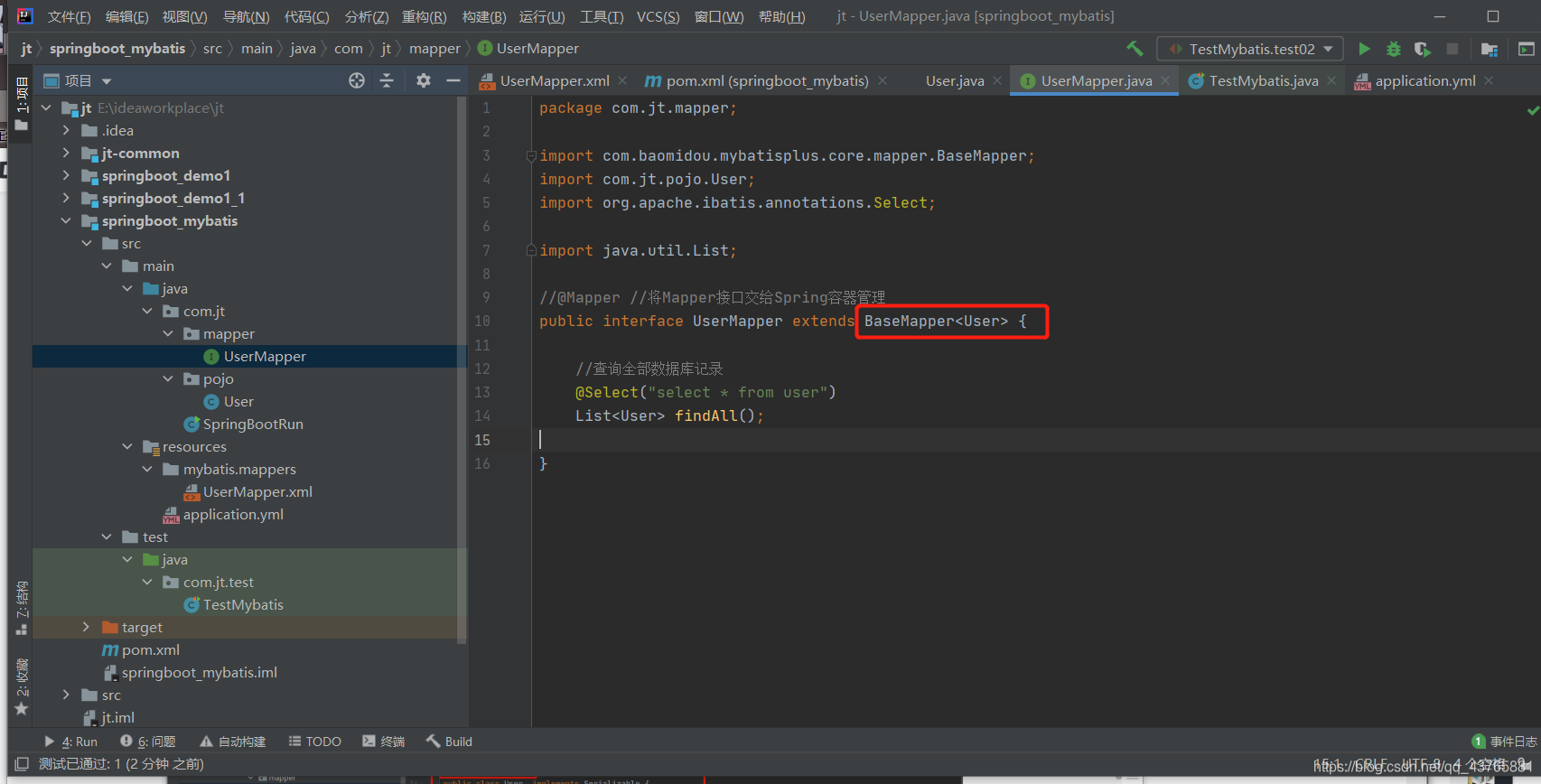Open the Favorites star side tab
Screen dimensions: 1541x784
click(22, 688)
